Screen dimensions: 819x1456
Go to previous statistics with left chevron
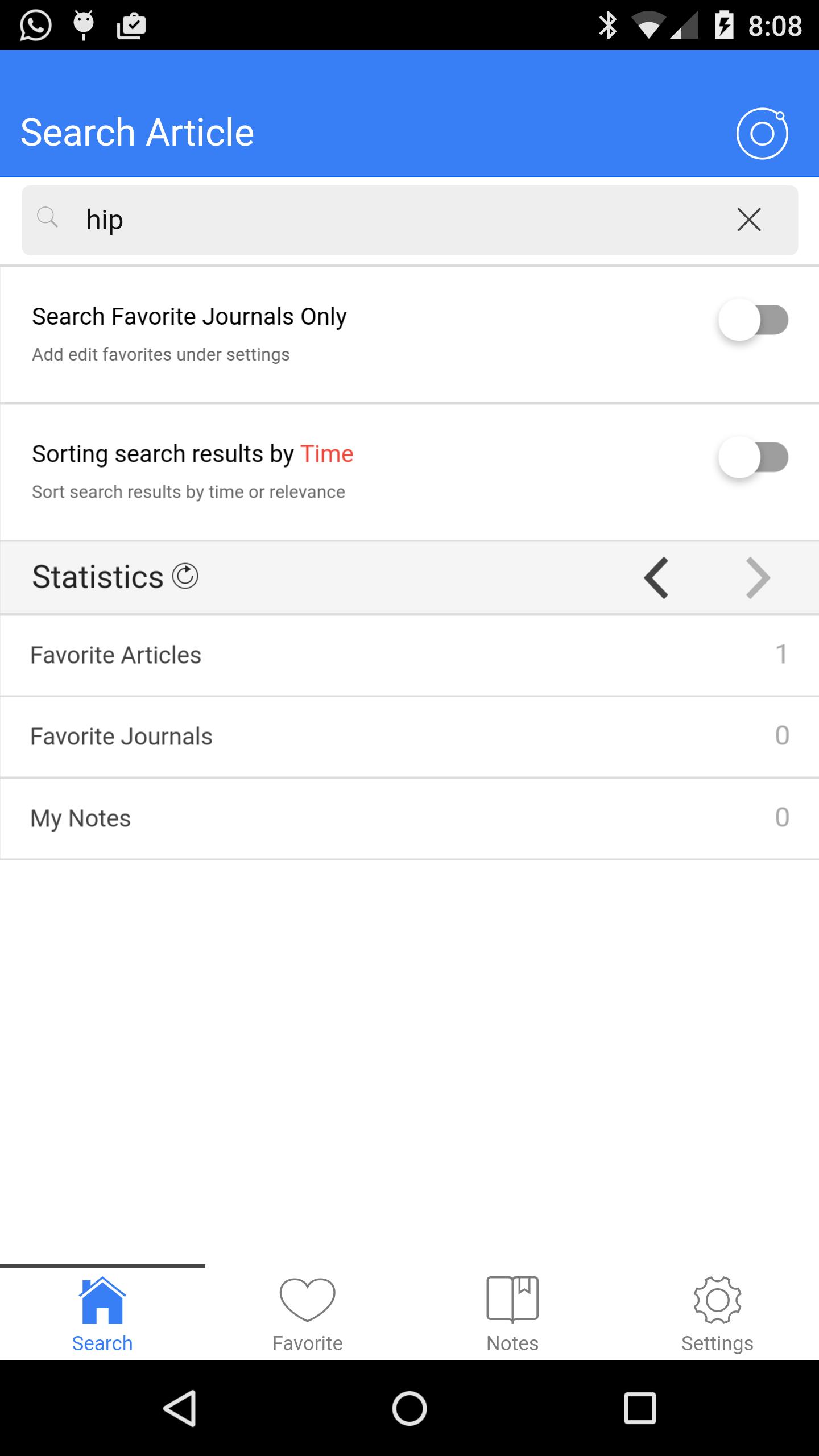[656, 578]
